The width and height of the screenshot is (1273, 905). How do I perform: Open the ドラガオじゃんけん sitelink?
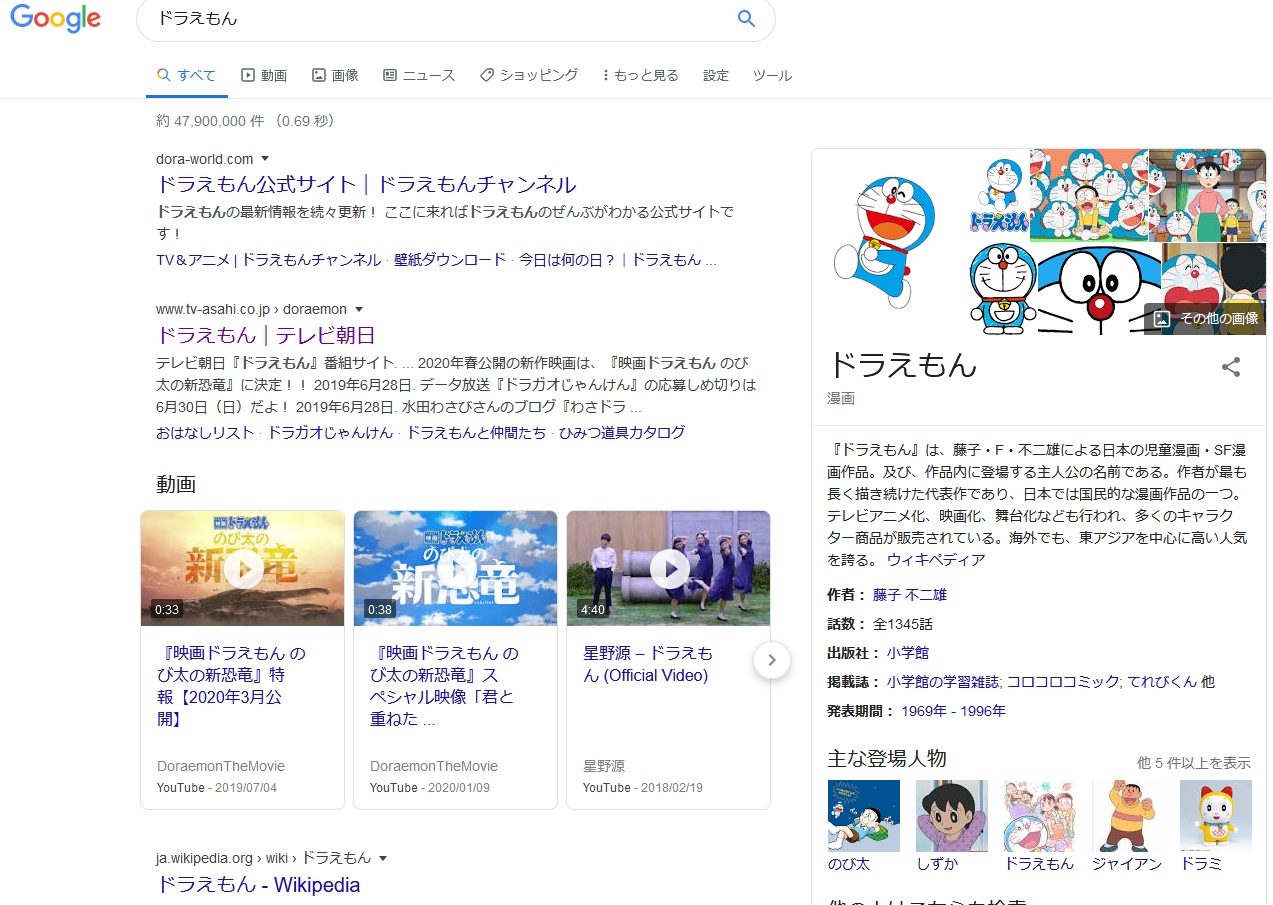pyautogui.click(x=330, y=433)
